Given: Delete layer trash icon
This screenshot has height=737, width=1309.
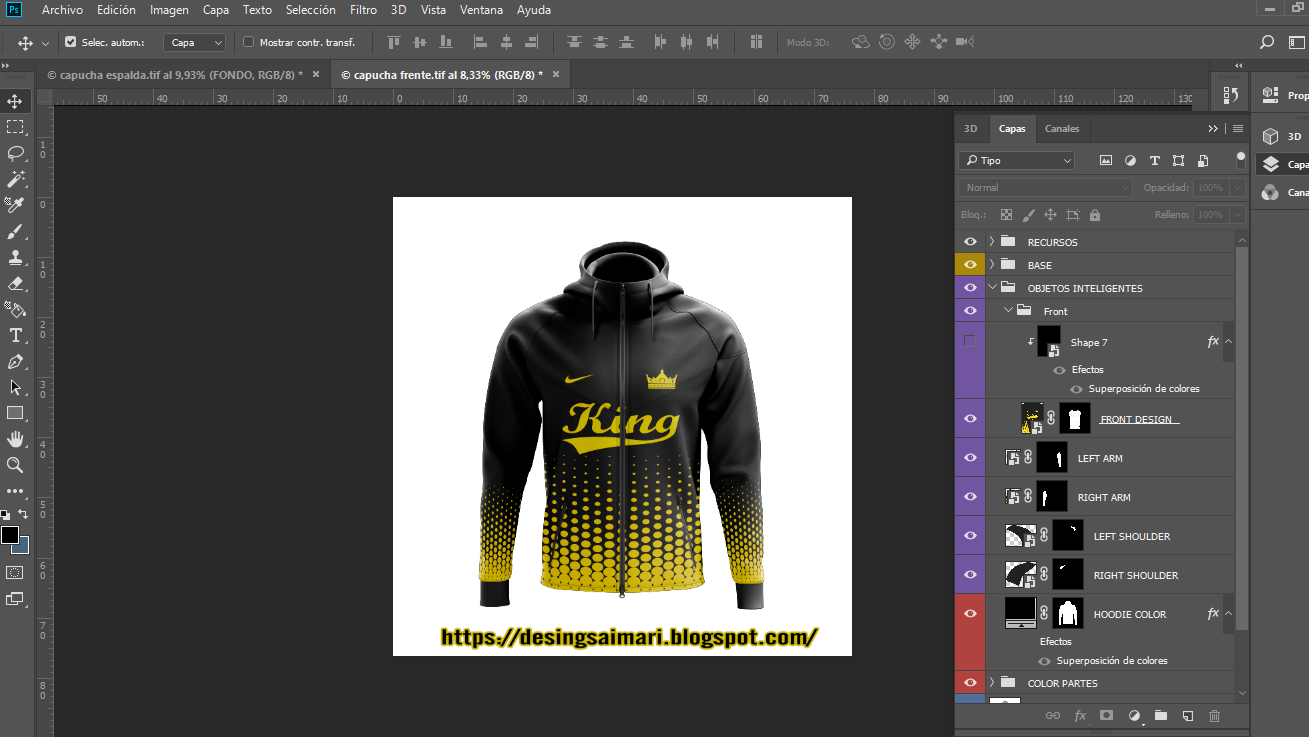Looking at the screenshot, I should tap(1215, 716).
